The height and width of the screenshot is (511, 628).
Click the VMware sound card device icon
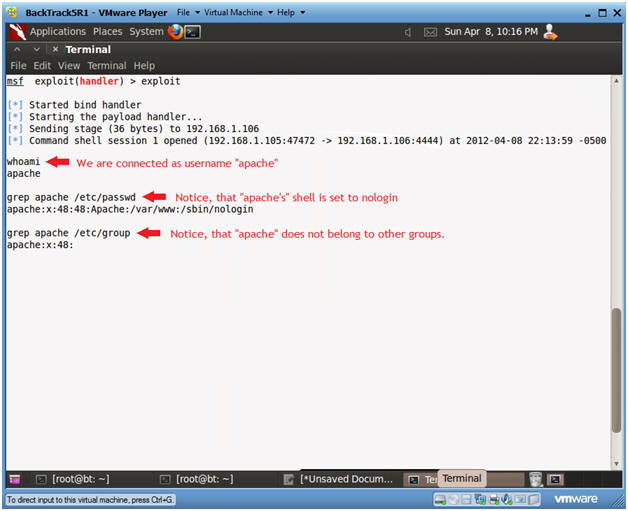(x=520, y=499)
